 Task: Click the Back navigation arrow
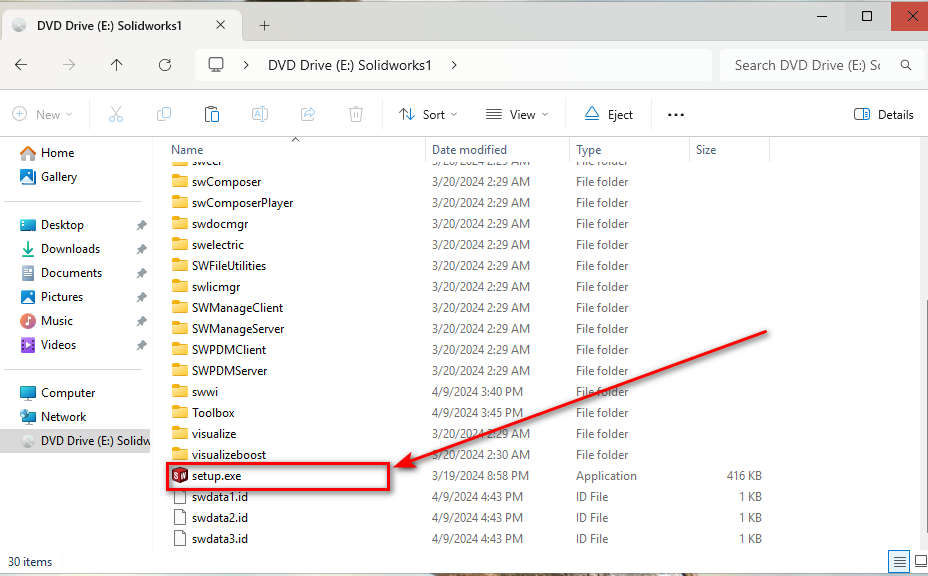click(x=21, y=65)
